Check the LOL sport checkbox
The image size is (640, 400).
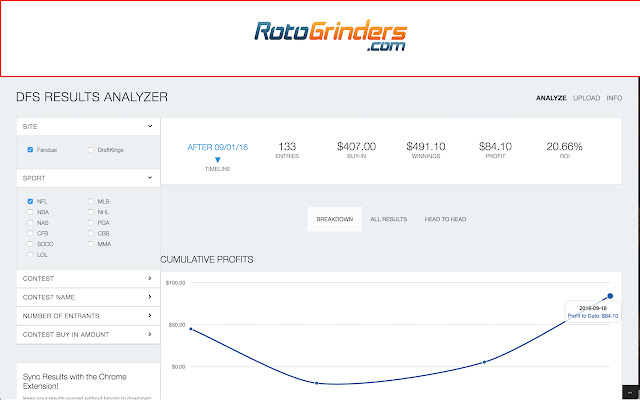click(30, 254)
